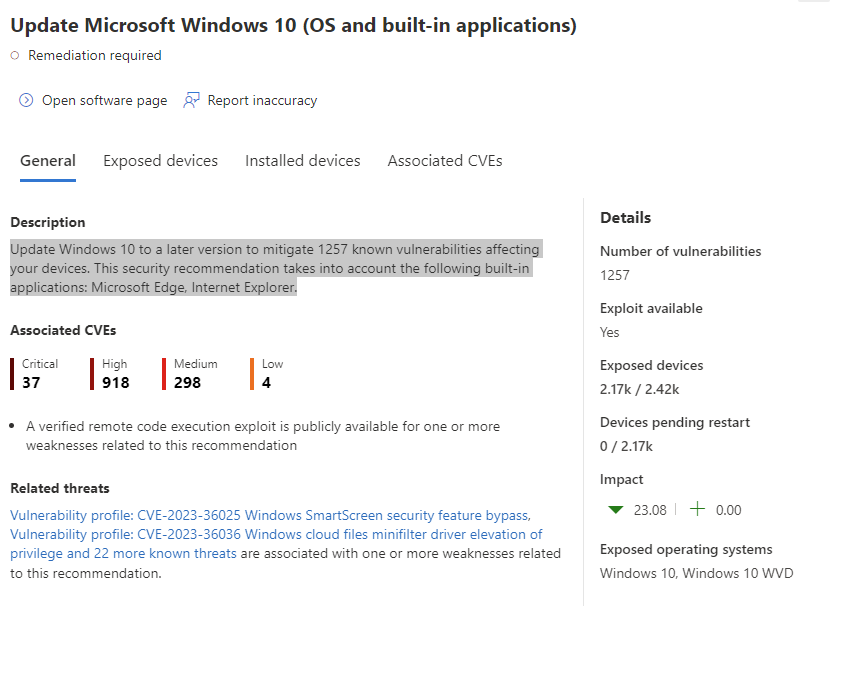The height and width of the screenshot is (700, 852).
Task: Click the Medium severity color bar
Action: [x=164, y=374]
